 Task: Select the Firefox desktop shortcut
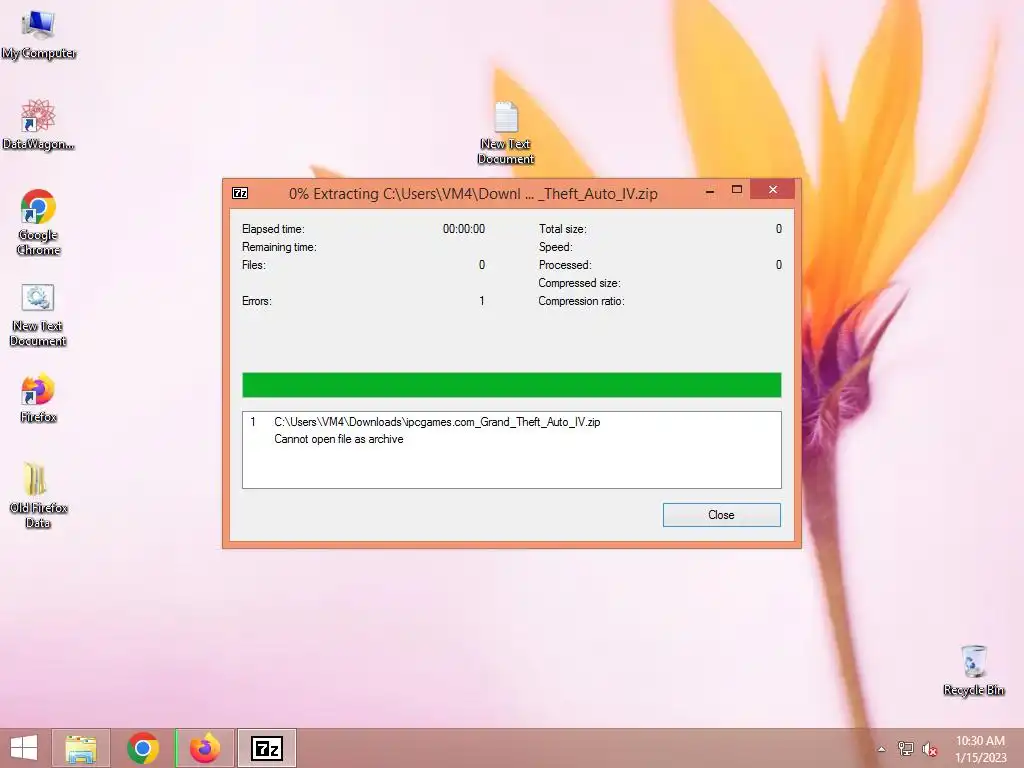click(38, 398)
